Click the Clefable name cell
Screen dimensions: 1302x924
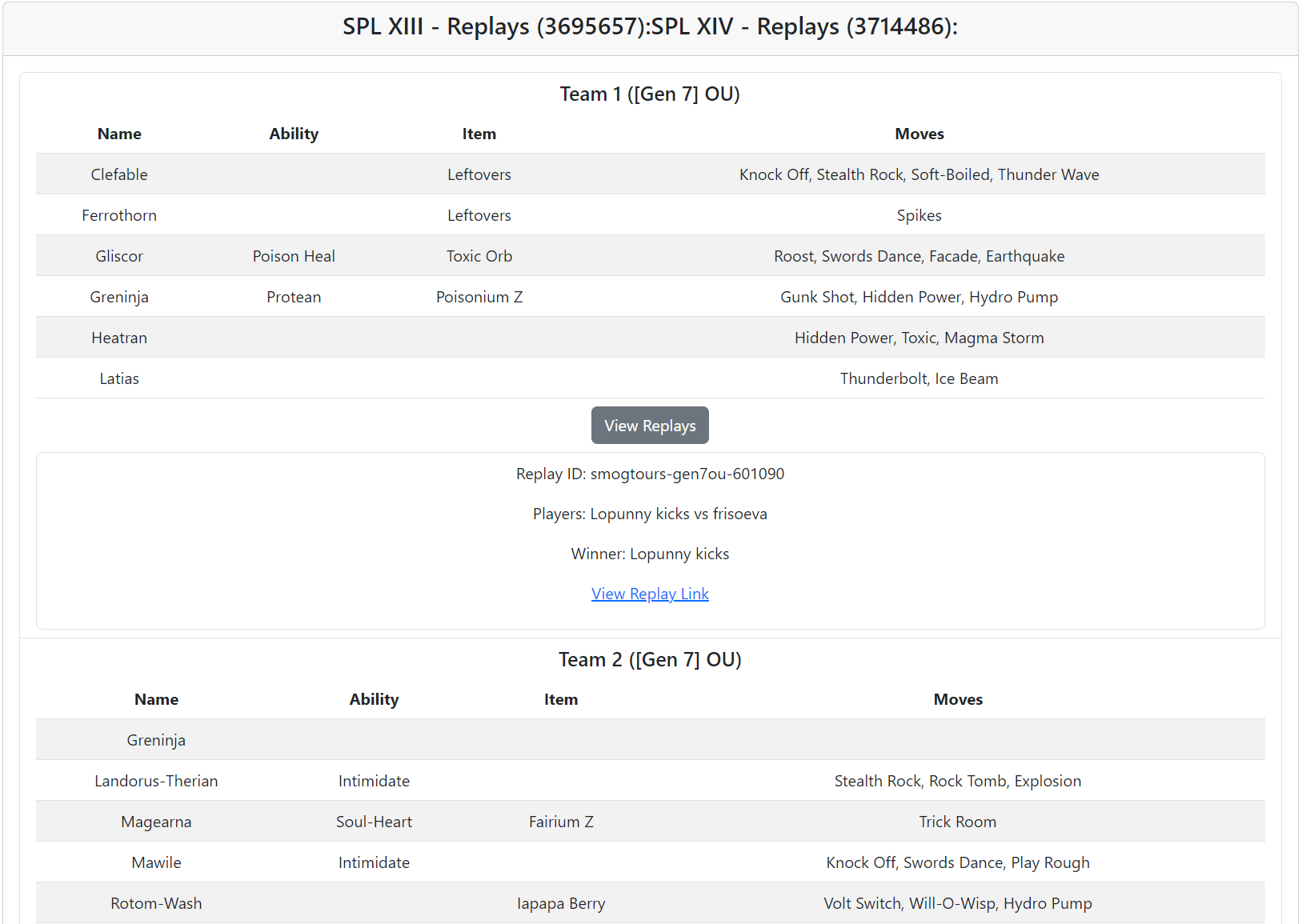click(x=119, y=174)
